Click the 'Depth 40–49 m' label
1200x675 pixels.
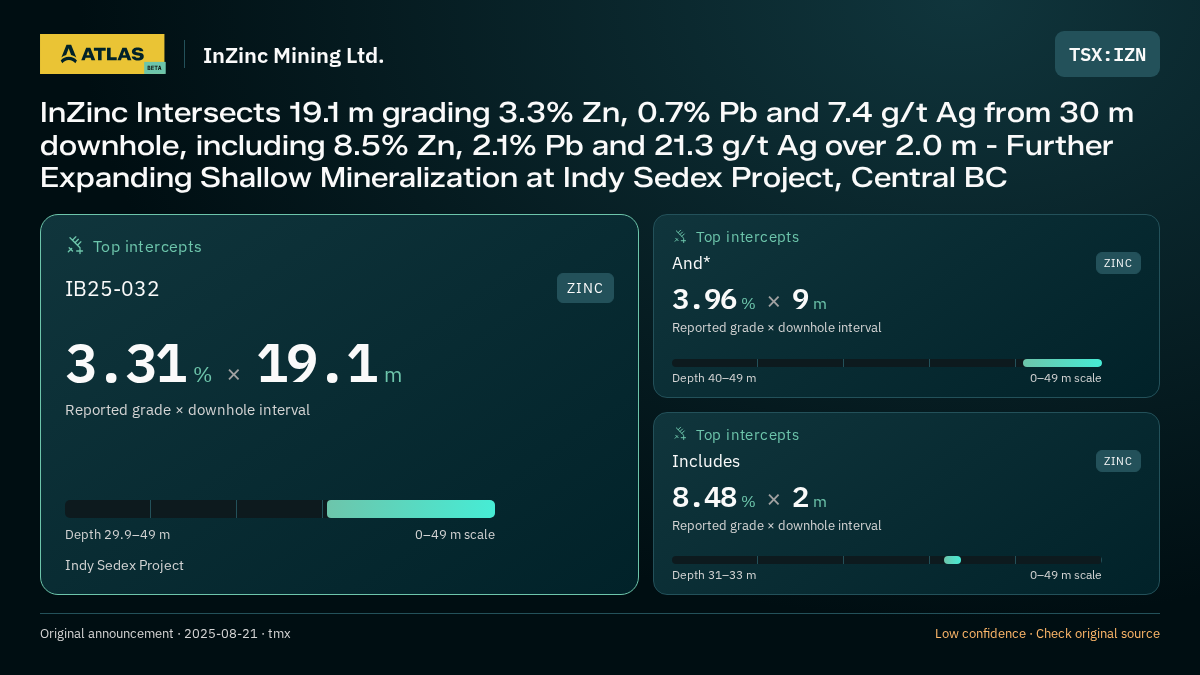point(714,378)
